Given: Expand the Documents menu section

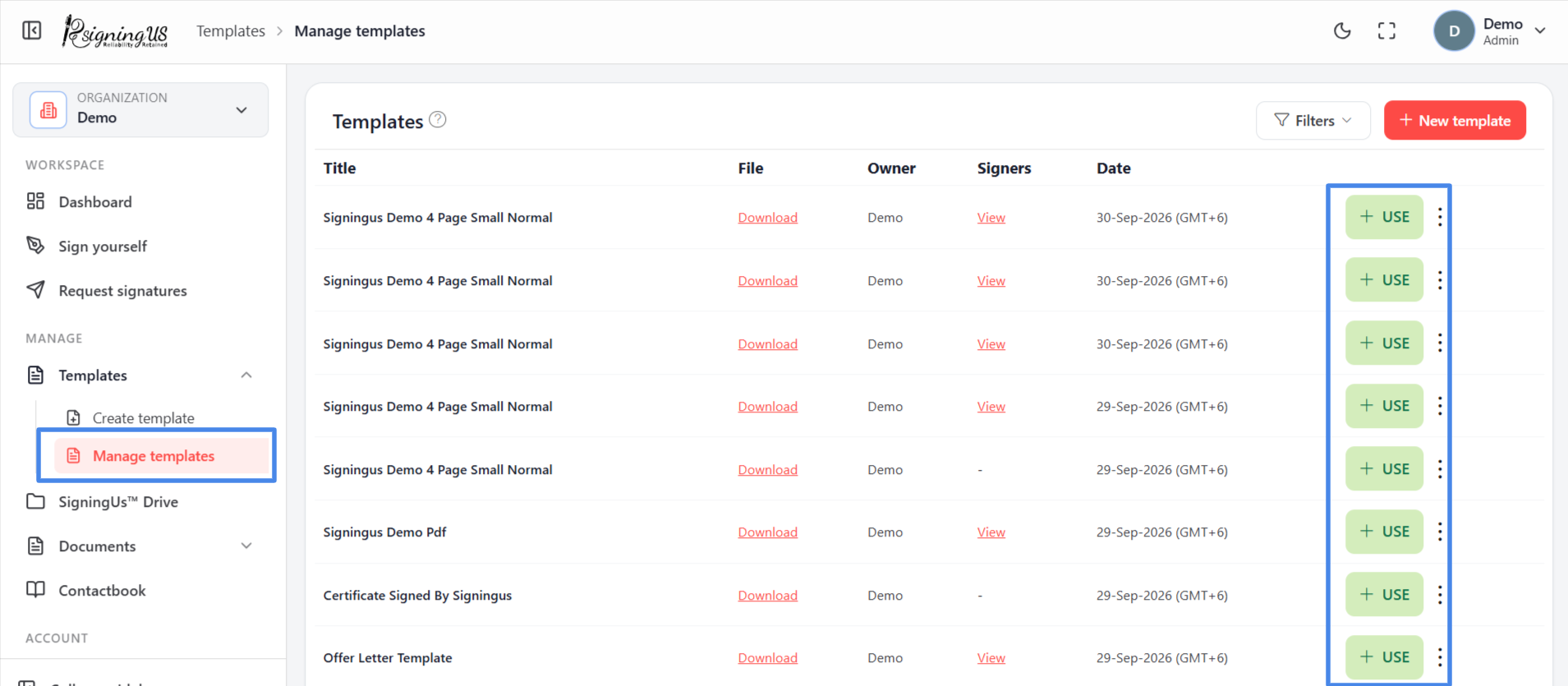Looking at the screenshot, I should 246,546.
